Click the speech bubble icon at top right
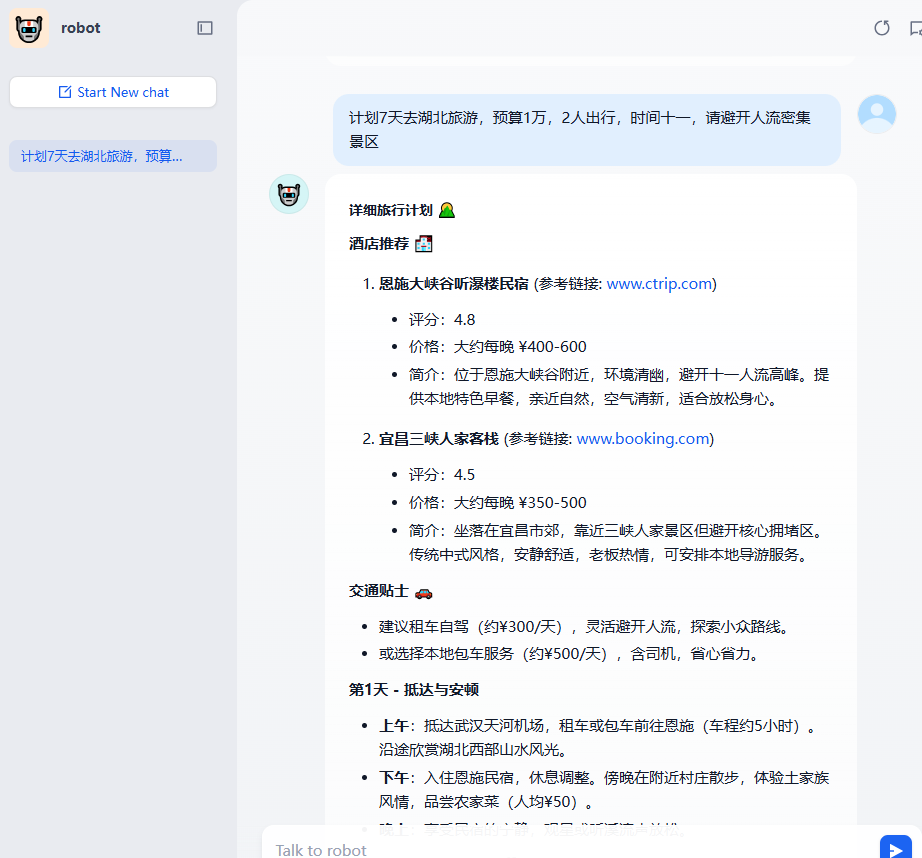 point(914,28)
